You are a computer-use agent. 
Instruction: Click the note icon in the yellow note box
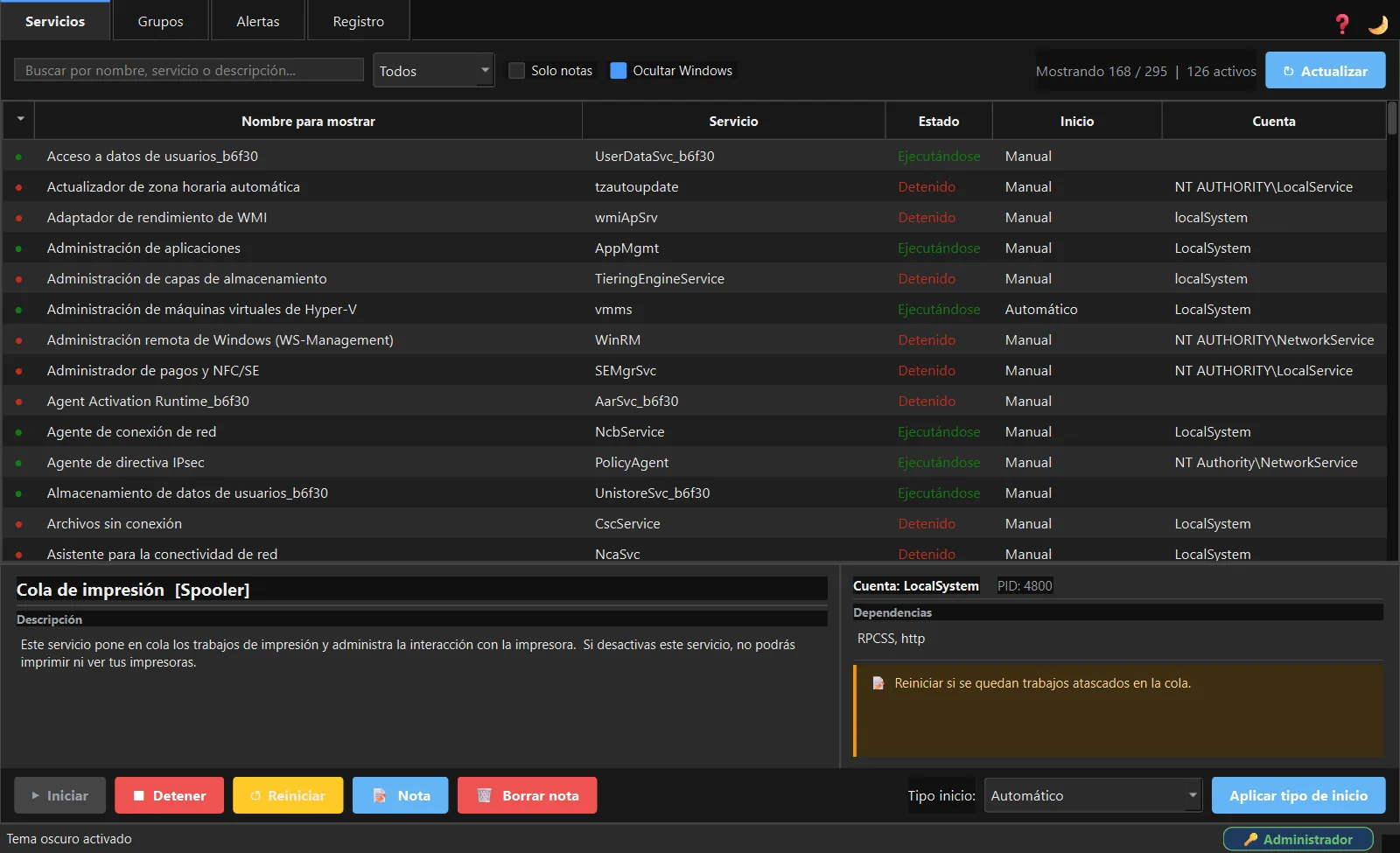[878, 683]
